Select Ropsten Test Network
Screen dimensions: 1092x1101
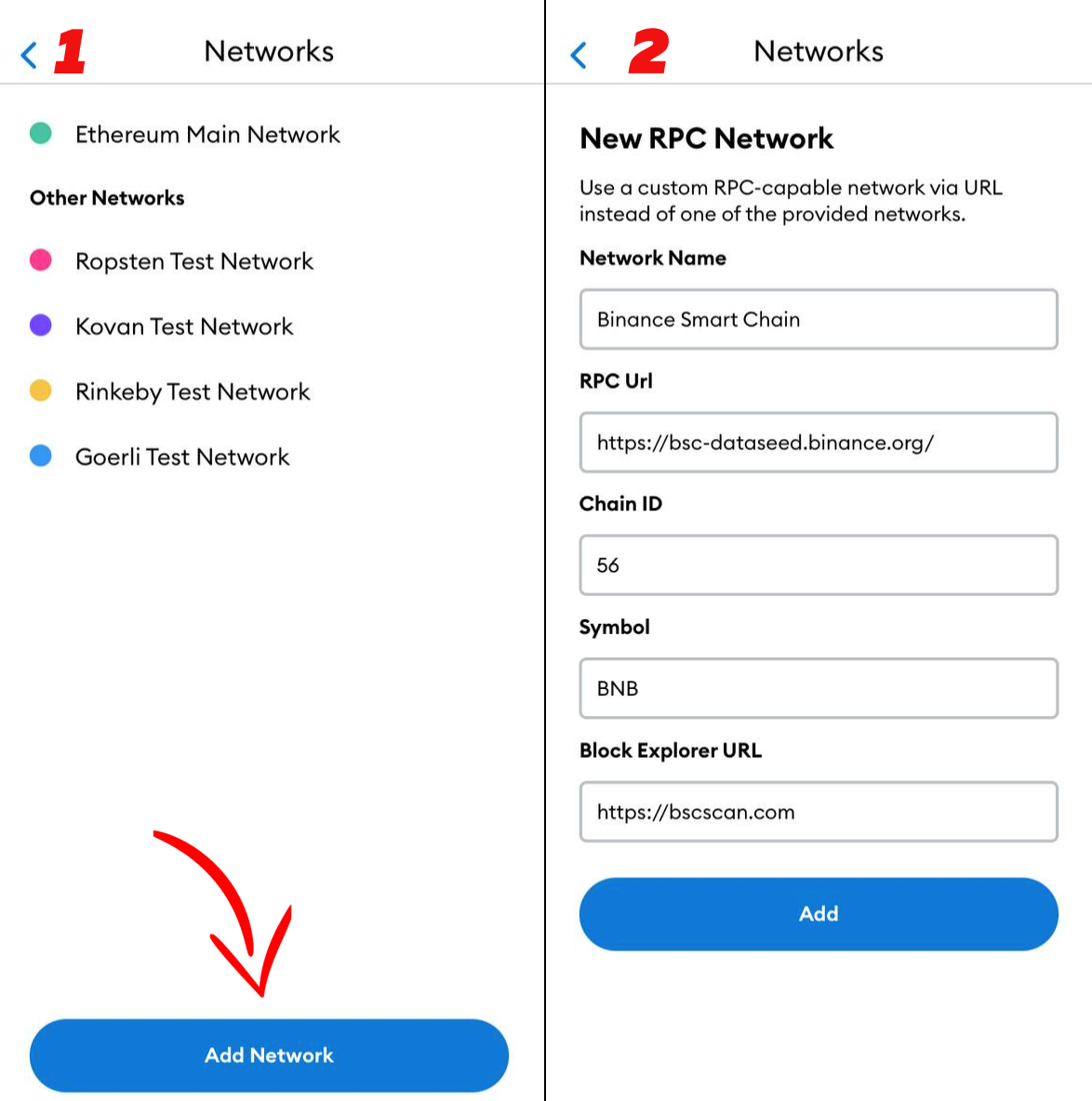193,261
